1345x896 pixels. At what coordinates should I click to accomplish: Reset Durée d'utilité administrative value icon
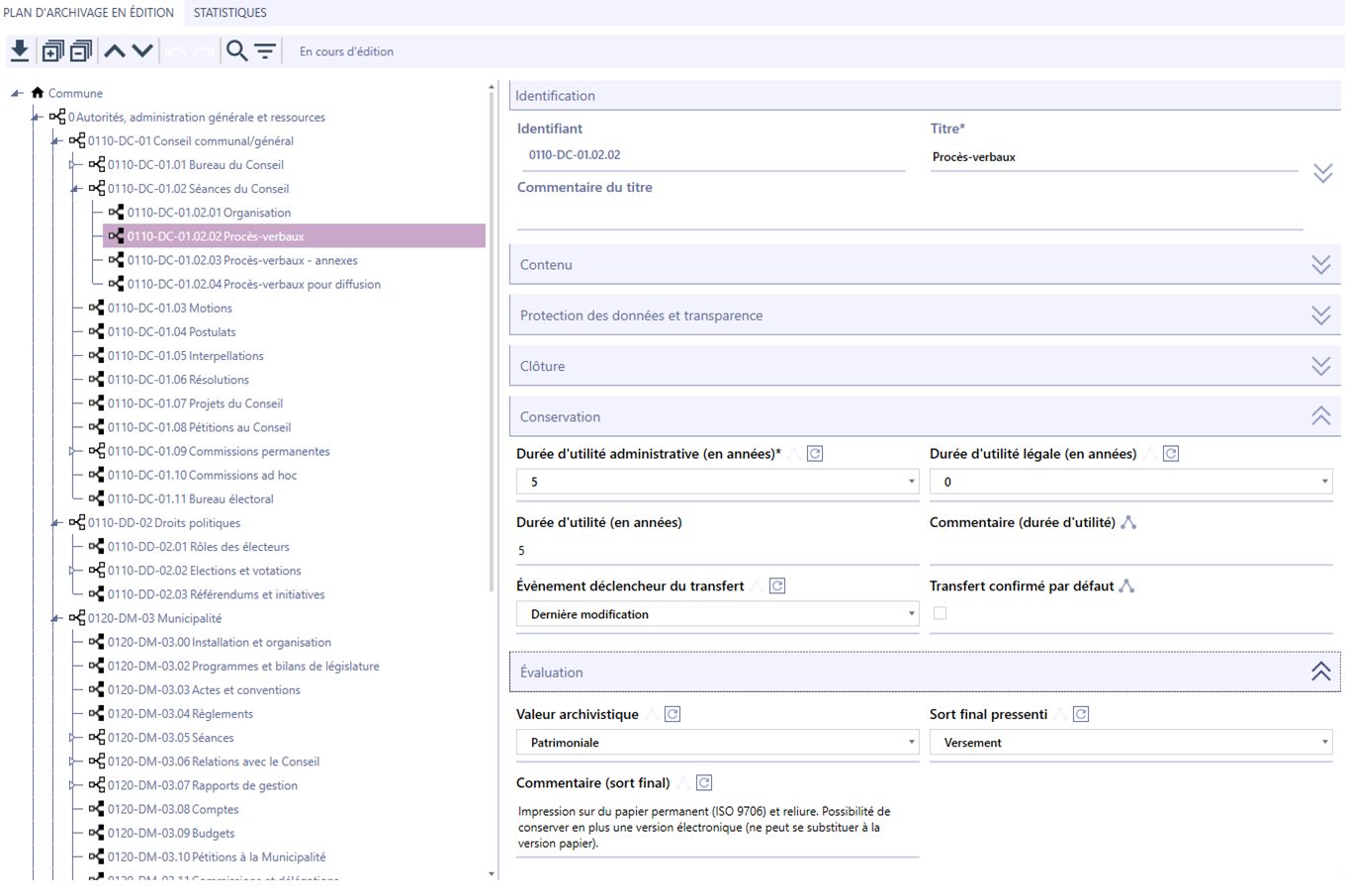815,454
